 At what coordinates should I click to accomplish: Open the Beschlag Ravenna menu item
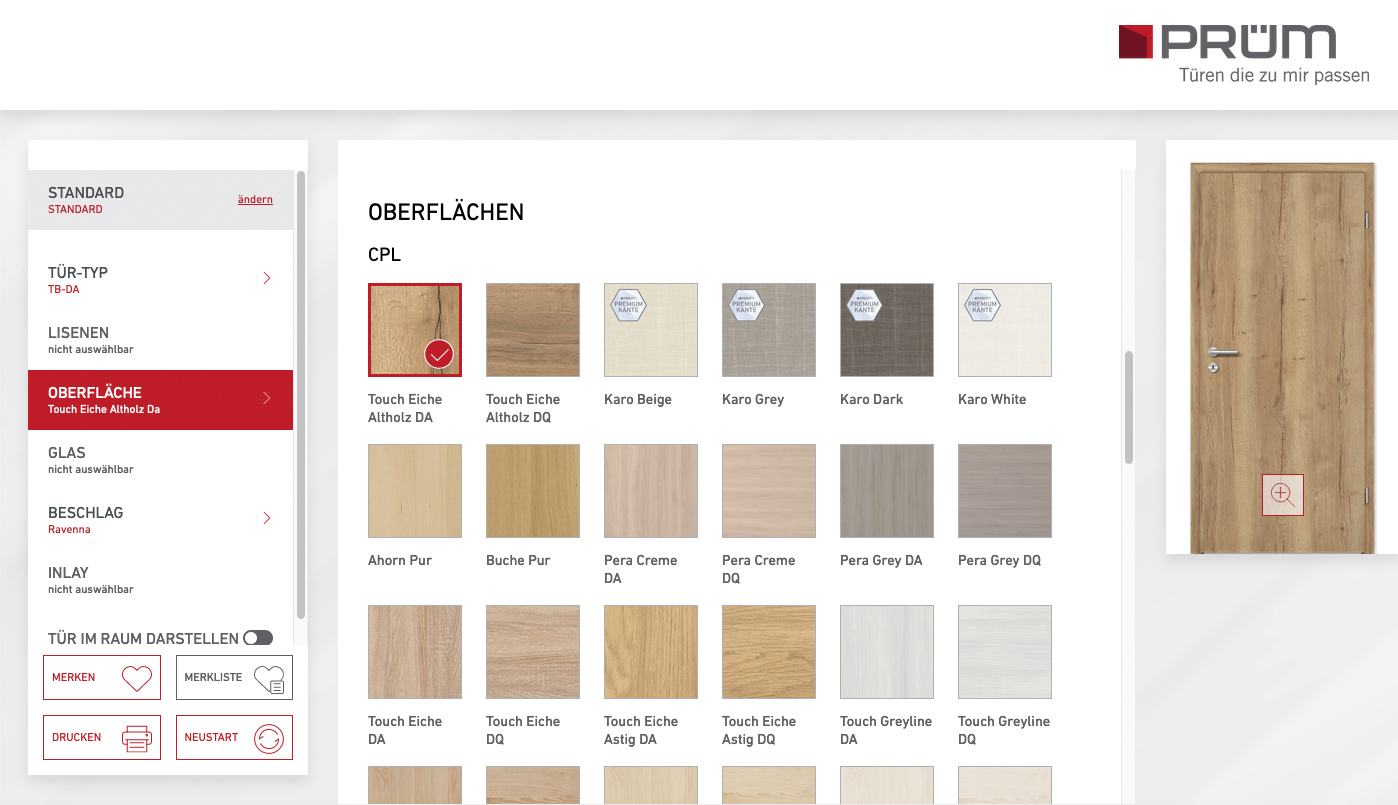click(160, 520)
